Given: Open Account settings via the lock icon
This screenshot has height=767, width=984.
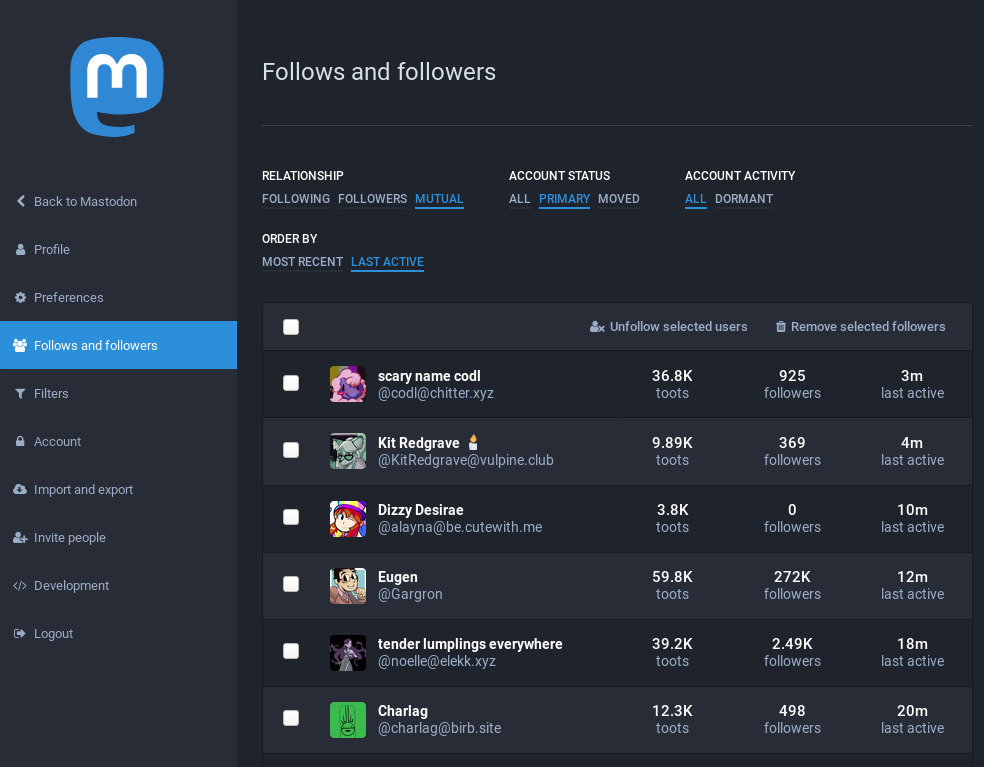Looking at the screenshot, I should [x=20, y=441].
